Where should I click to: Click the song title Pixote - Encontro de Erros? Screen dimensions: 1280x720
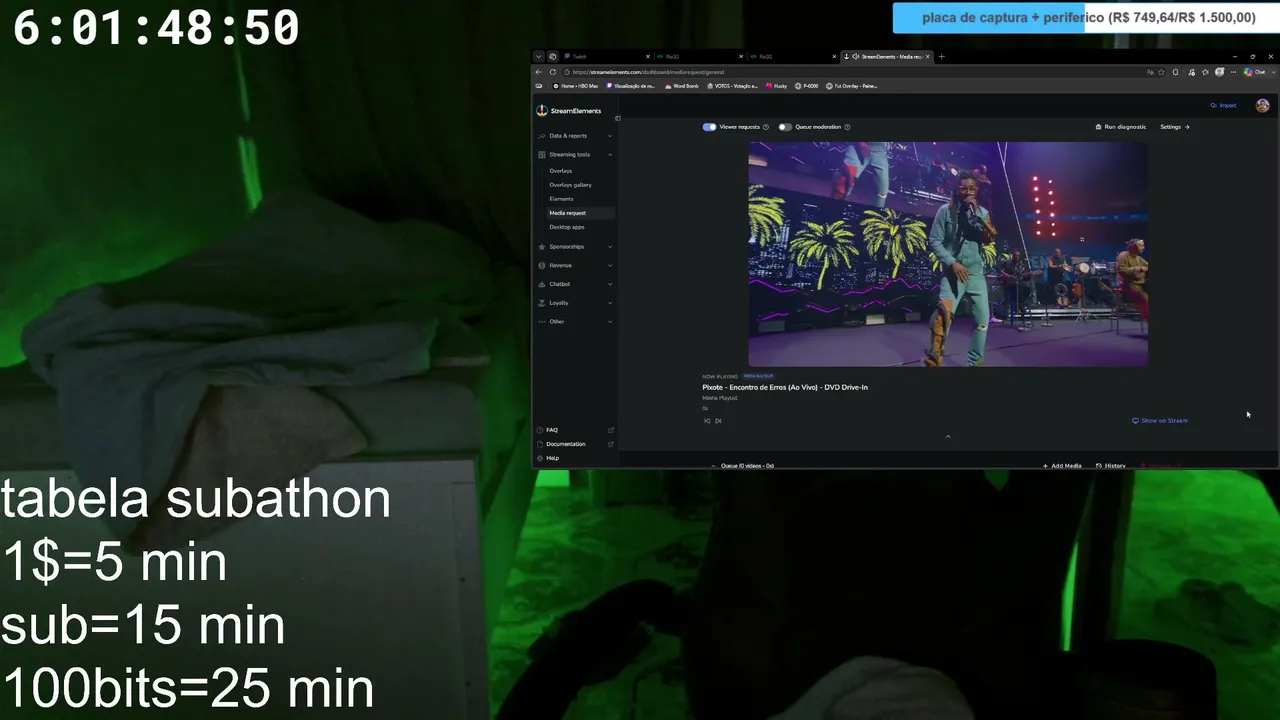coord(785,387)
